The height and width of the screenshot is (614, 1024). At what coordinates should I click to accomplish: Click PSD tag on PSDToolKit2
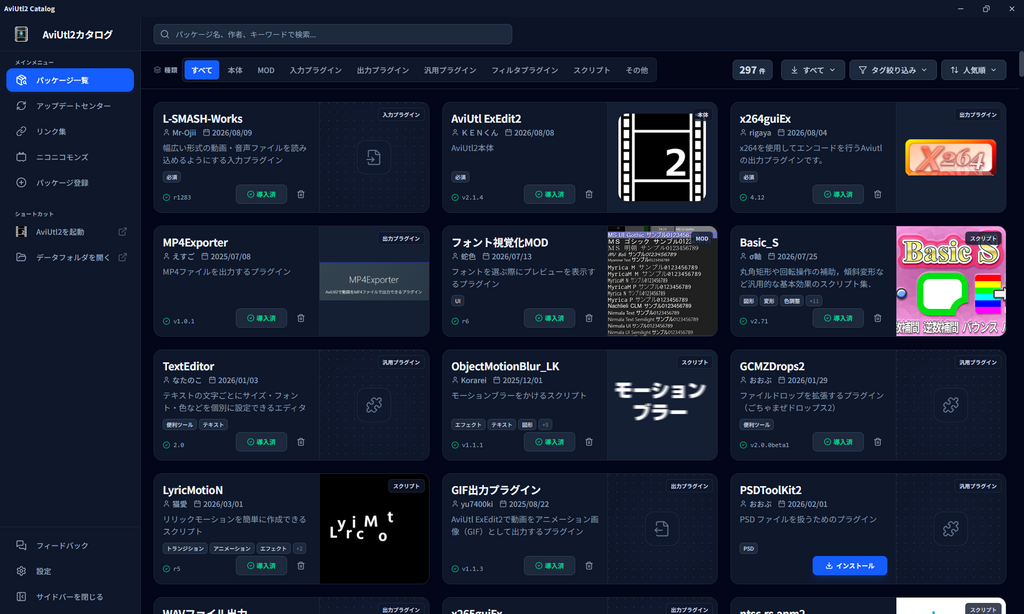pyautogui.click(x=748, y=549)
